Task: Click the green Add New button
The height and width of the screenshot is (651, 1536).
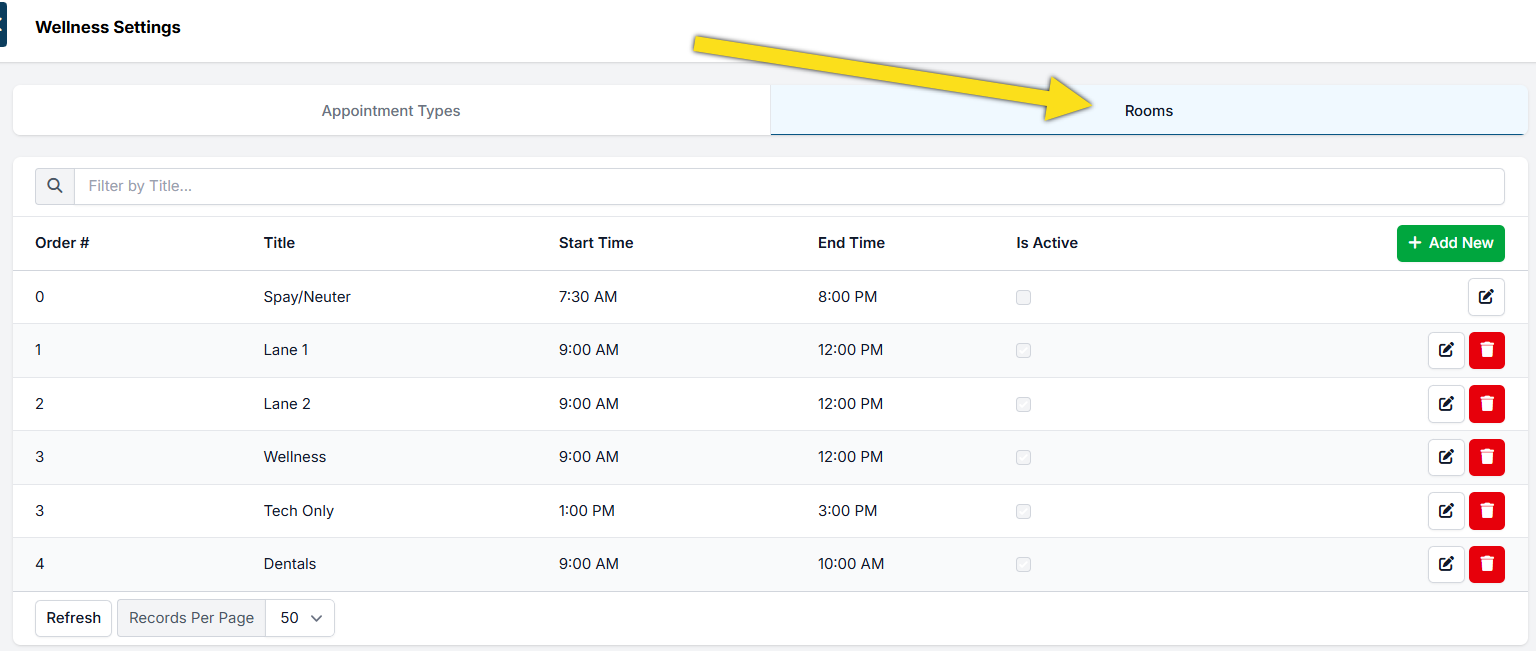Action: [x=1450, y=243]
